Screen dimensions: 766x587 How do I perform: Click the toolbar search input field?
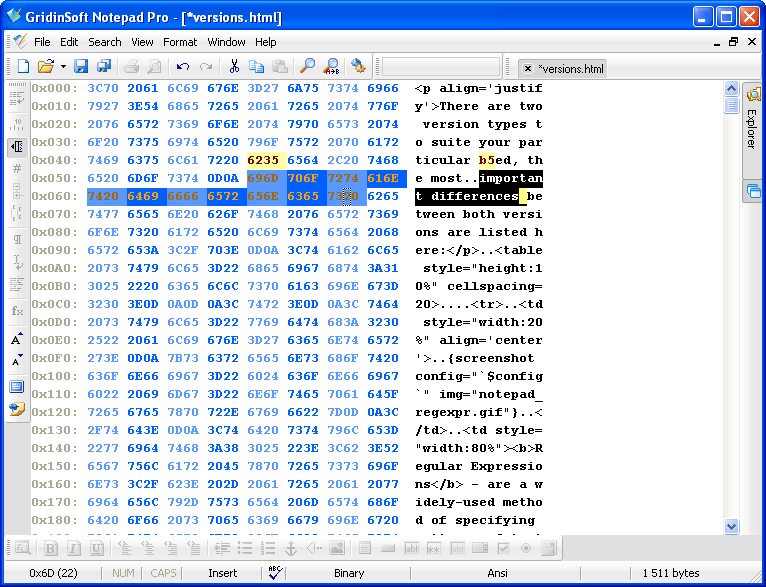click(441, 67)
